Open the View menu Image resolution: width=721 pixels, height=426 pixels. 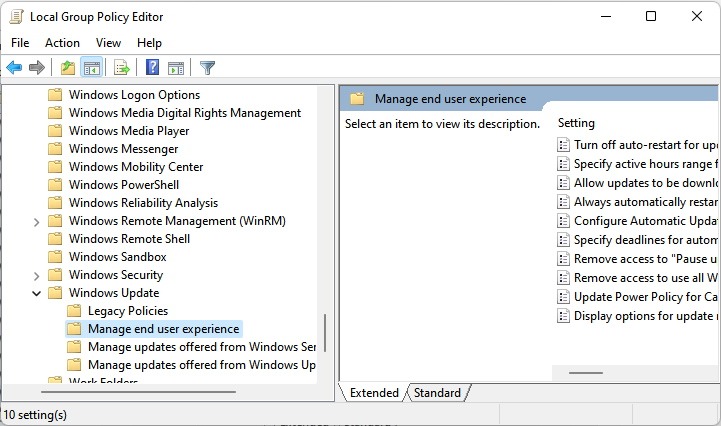pyautogui.click(x=108, y=43)
